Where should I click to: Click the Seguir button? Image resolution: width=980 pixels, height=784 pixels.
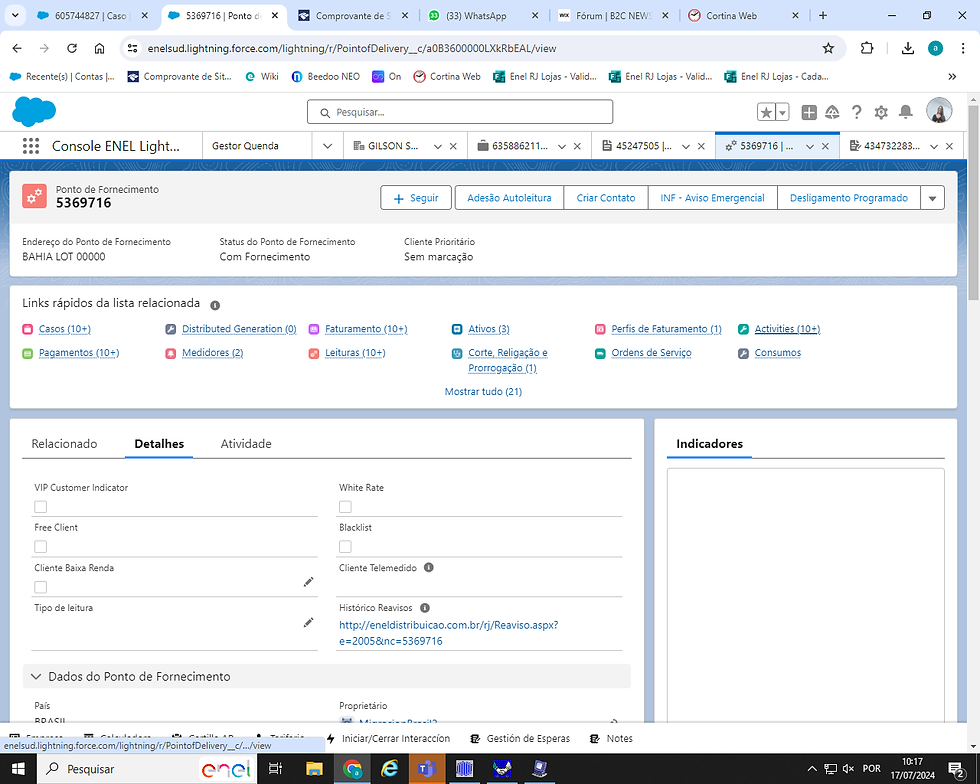(416, 198)
